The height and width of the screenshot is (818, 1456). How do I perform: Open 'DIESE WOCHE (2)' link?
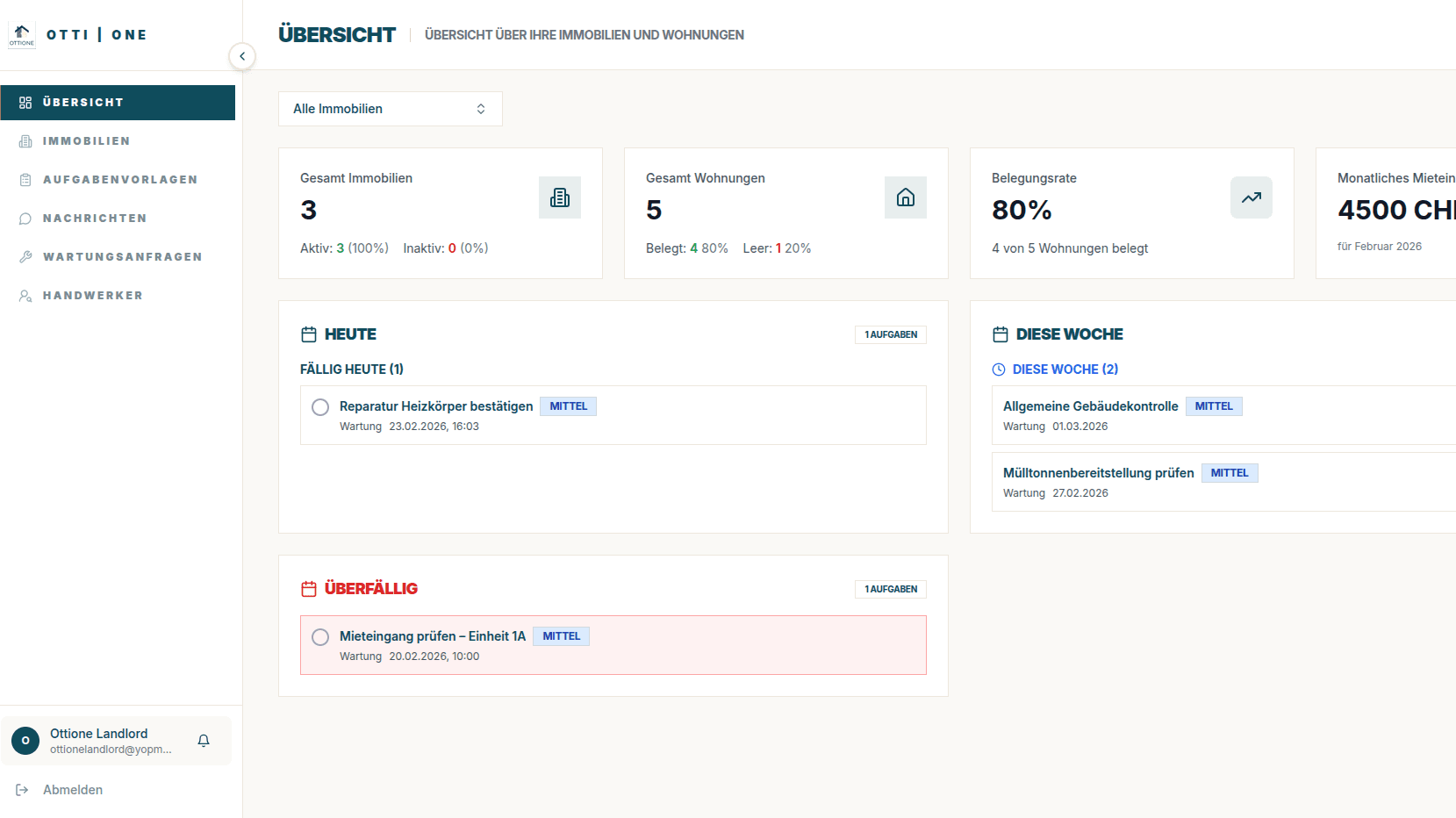(1065, 369)
